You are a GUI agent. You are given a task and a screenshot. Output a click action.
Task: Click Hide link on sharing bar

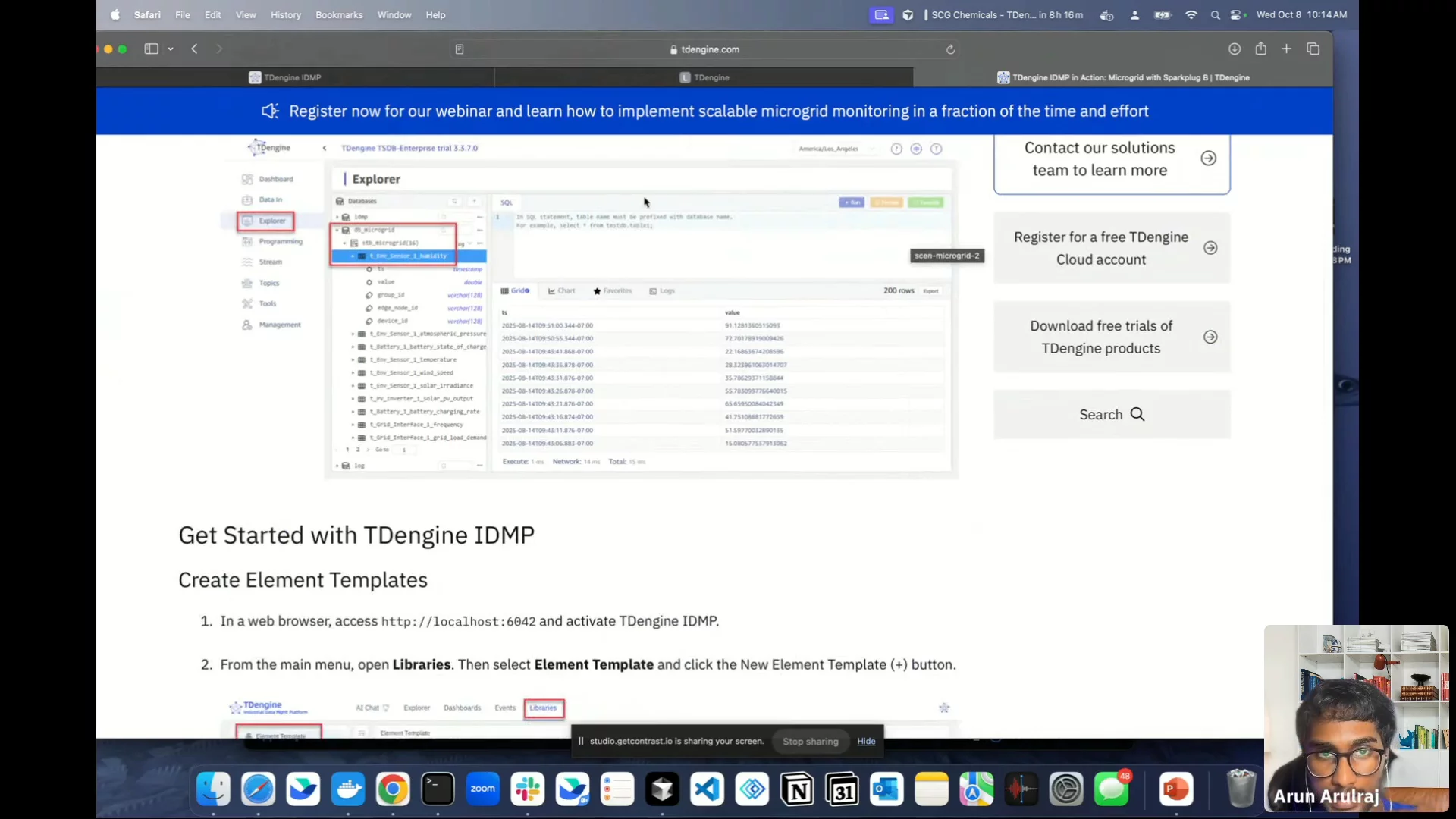click(x=866, y=741)
